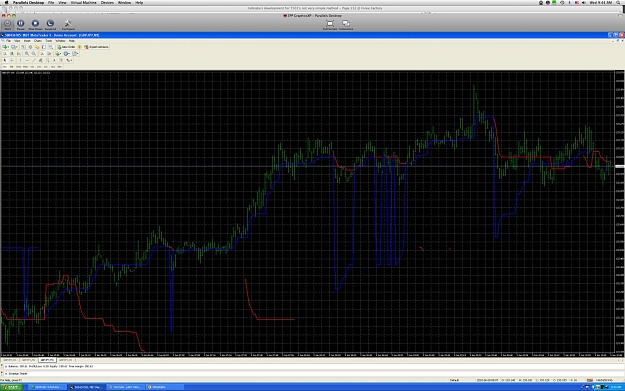Open the Strategy Tester toolbar icon
The width and height of the screenshot is (625, 391).
[x=51, y=47]
